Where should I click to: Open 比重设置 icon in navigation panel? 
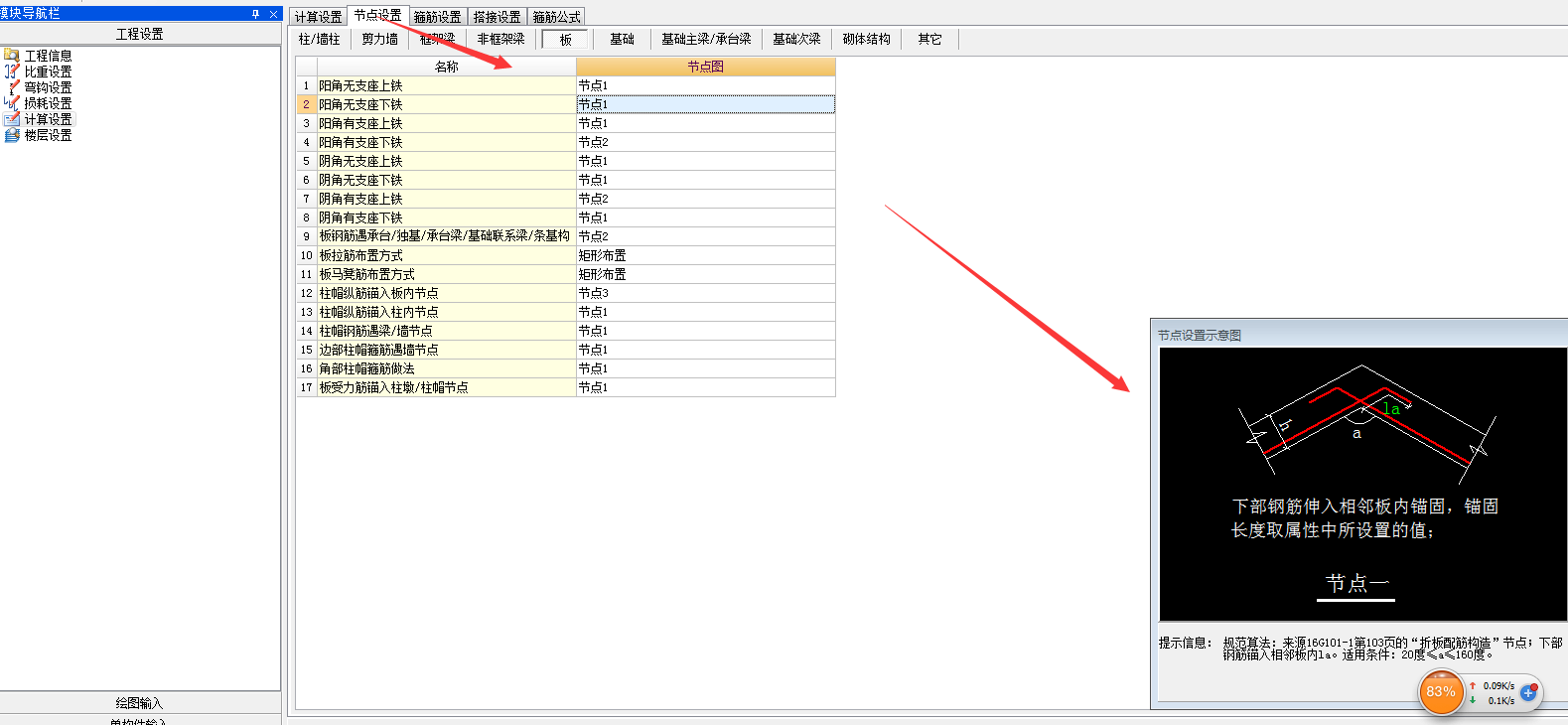(12, 72)
